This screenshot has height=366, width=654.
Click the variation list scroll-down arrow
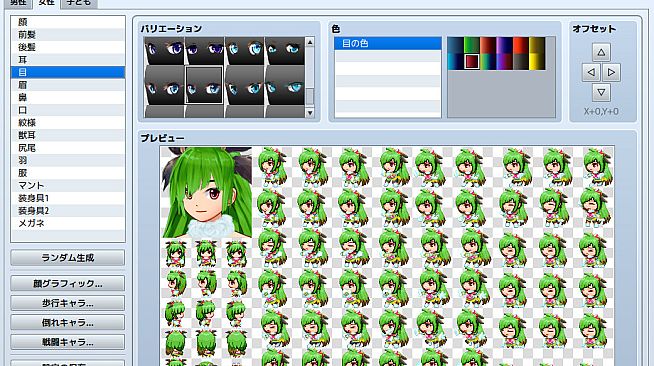click(310, 113)
